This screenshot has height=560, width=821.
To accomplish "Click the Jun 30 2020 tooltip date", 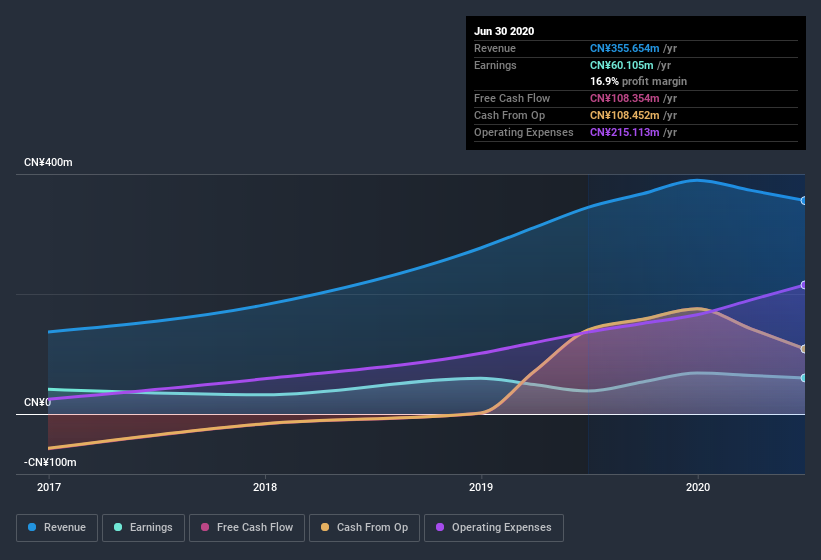I will coord(504,31).
